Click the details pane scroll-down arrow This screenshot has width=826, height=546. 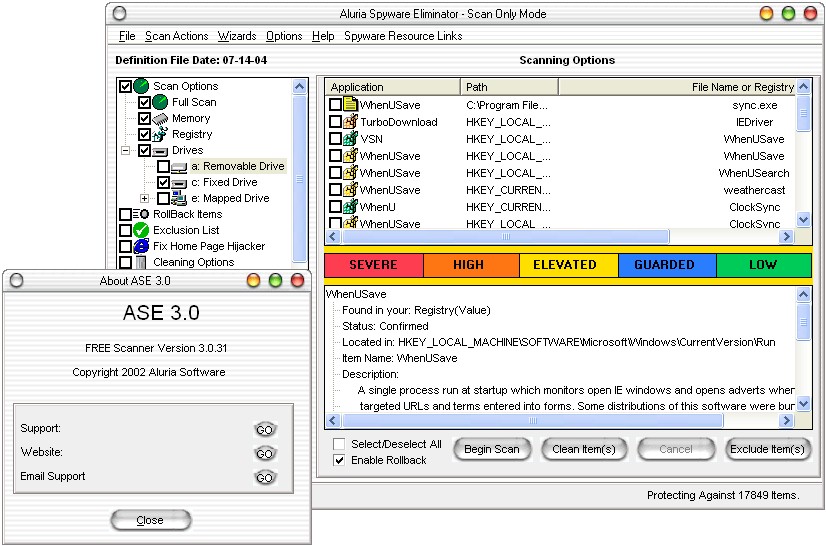coord(803,404)
